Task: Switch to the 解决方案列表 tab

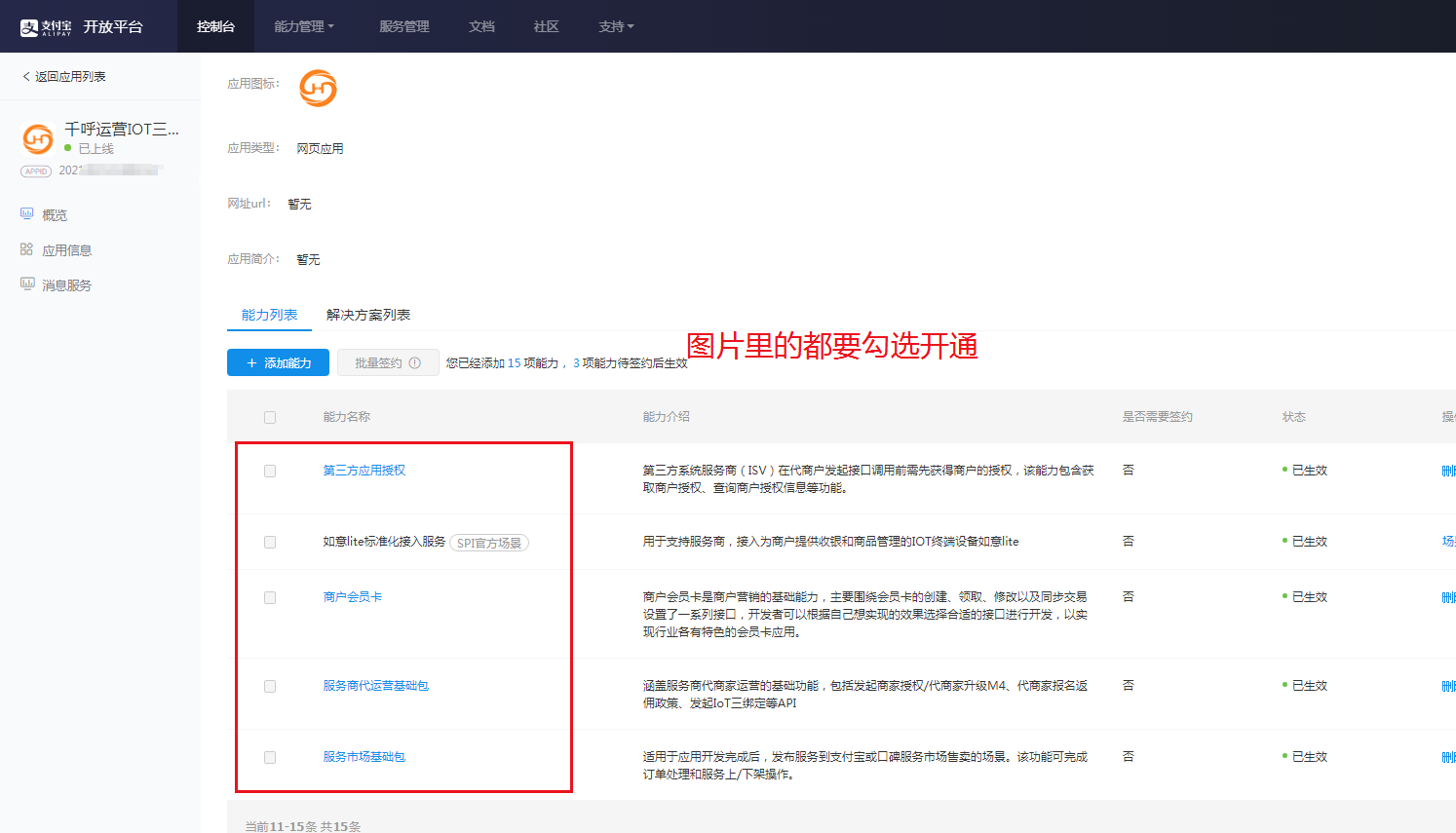Action: 368,315
